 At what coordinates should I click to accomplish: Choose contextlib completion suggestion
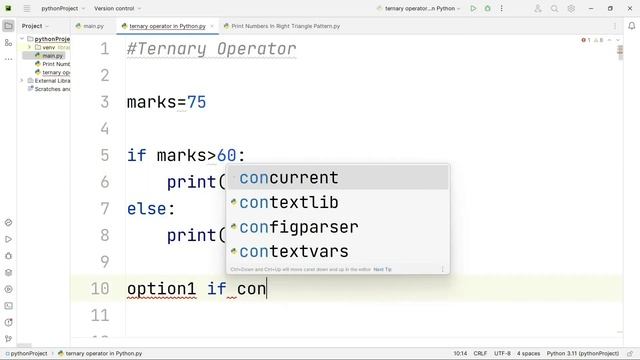[338, 202]
